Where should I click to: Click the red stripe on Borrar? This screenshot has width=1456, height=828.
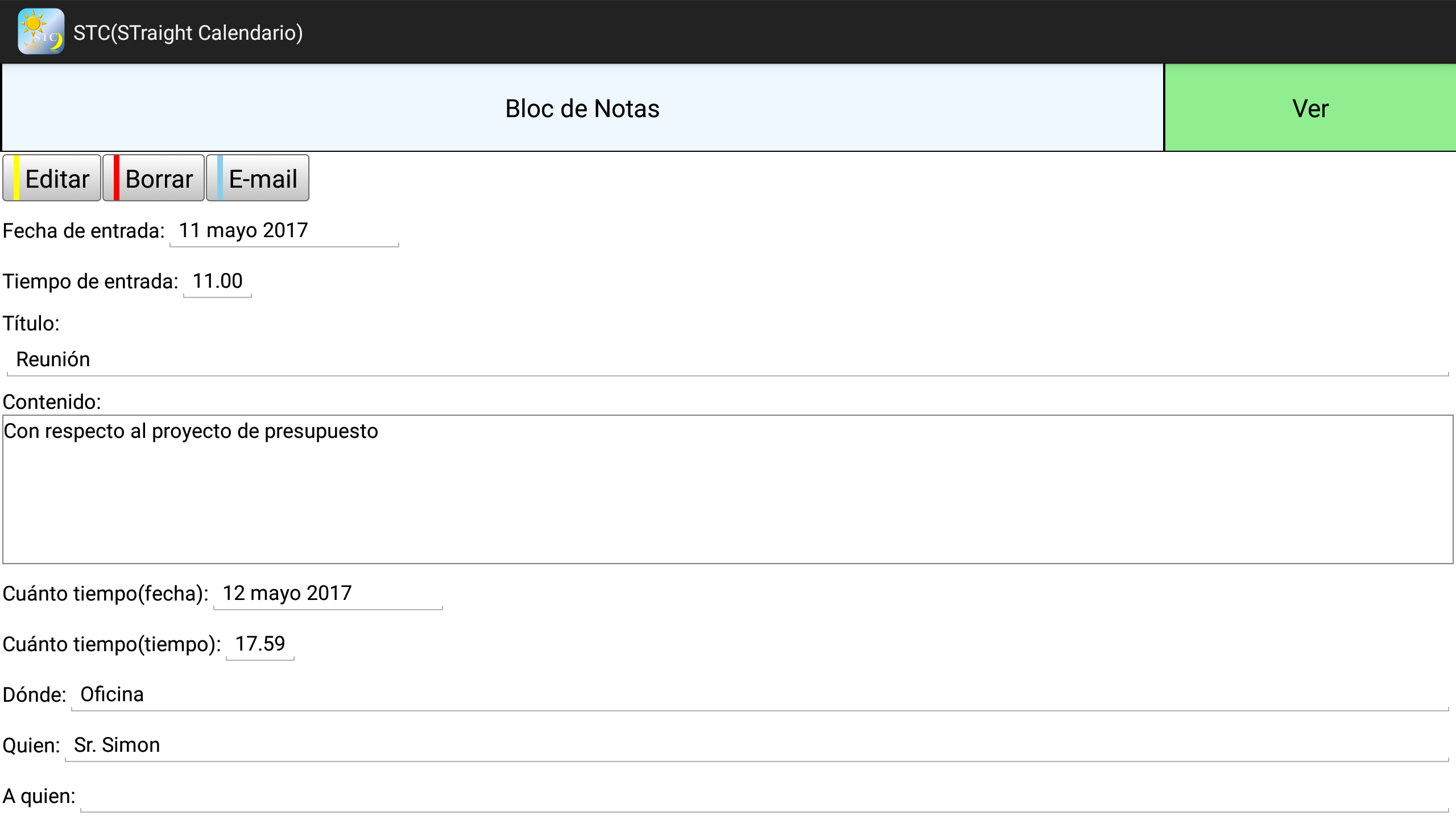[x=116, y=178]
